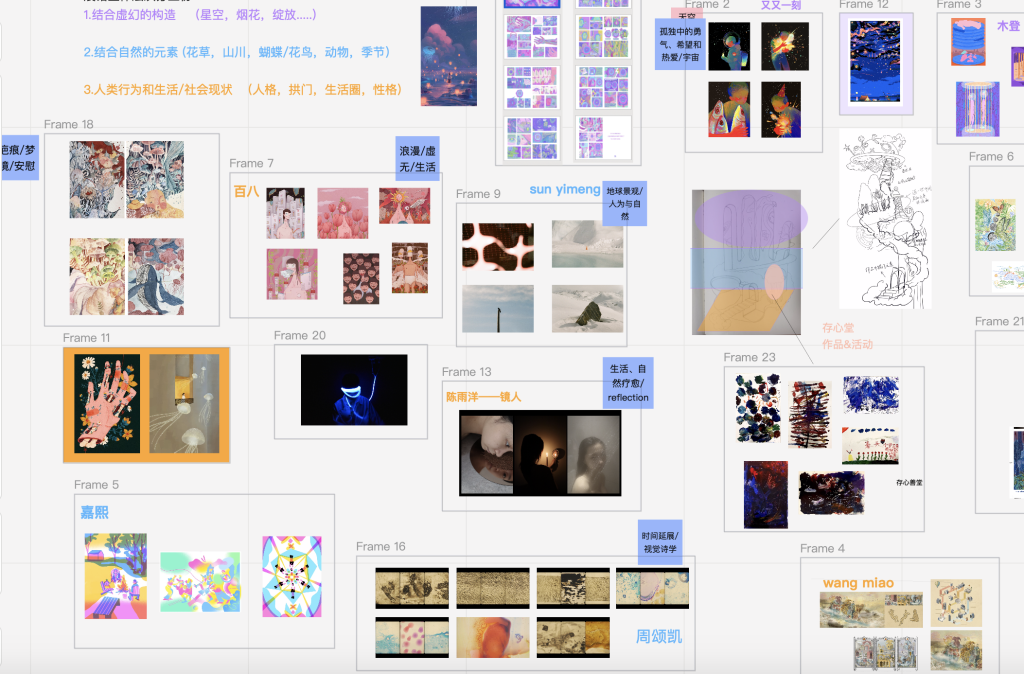Viewport: 1024px width, 674px height.
Task: Click the wang miao name text
Action: (858, 583)
